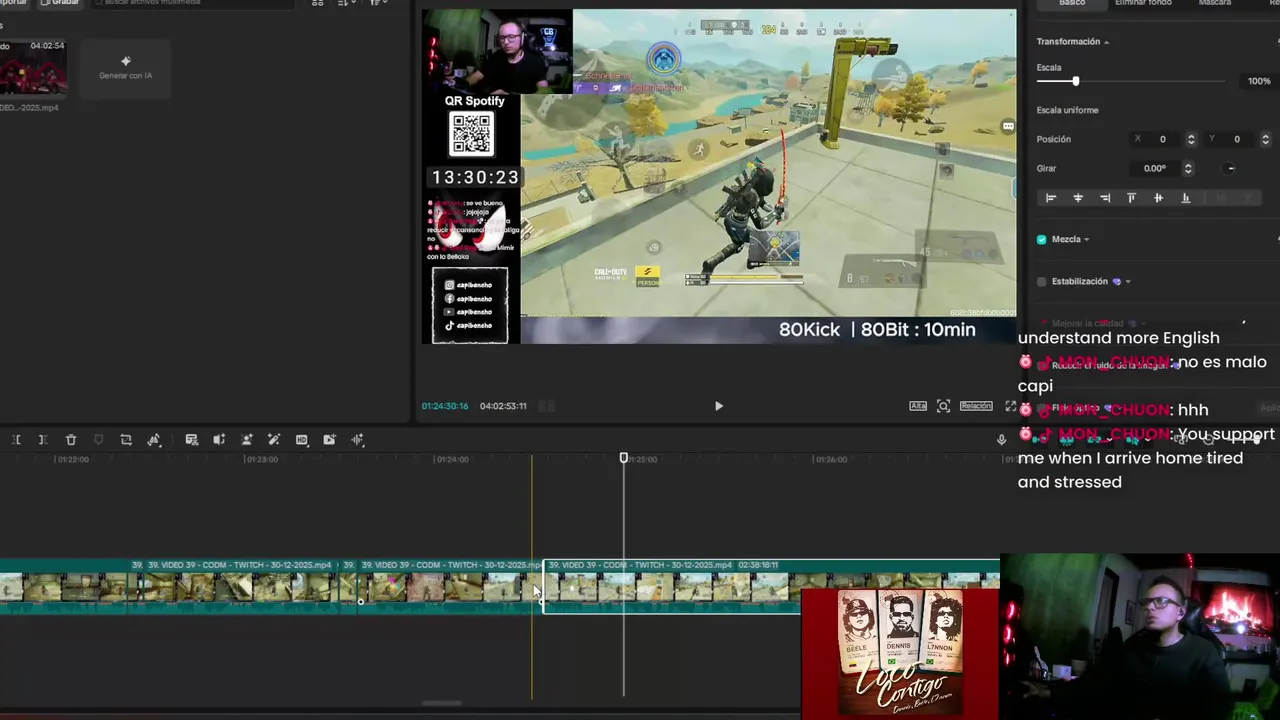1280x720 pixels.
Task: Click the AI video generation icon in toolbar
Action: point(329,440)
